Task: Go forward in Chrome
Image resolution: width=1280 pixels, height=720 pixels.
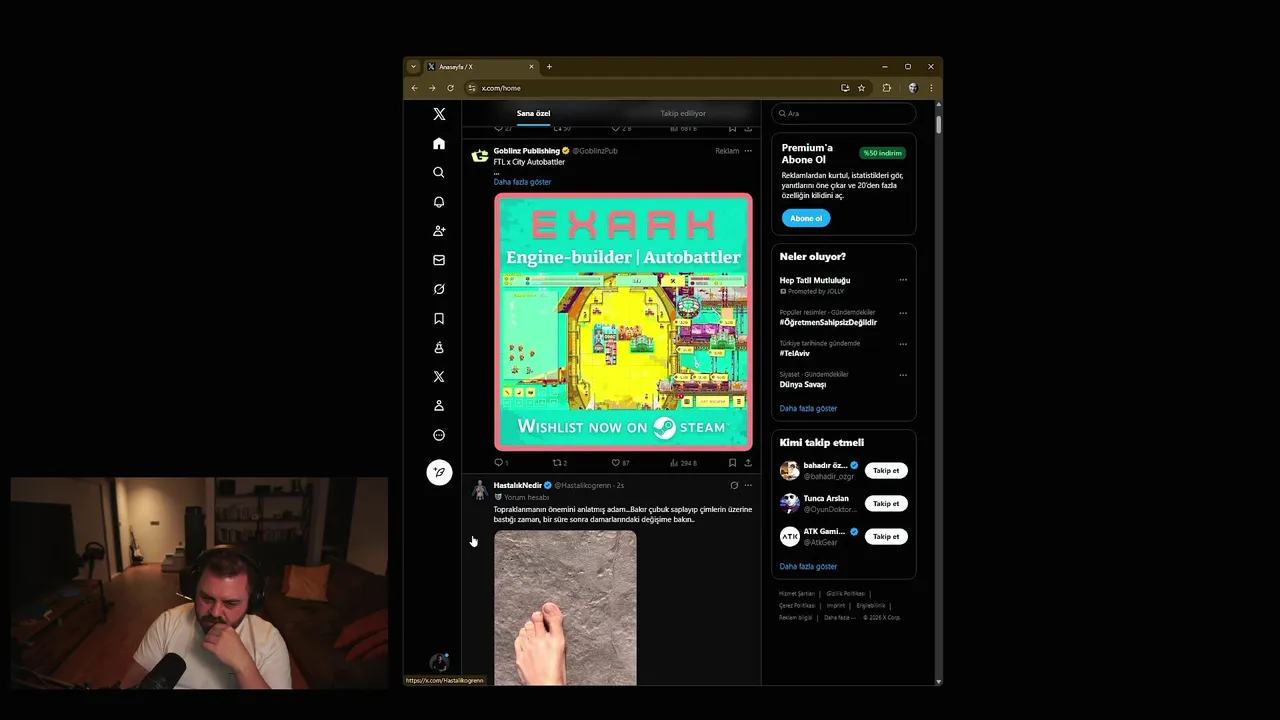Action: click(432, 88)
